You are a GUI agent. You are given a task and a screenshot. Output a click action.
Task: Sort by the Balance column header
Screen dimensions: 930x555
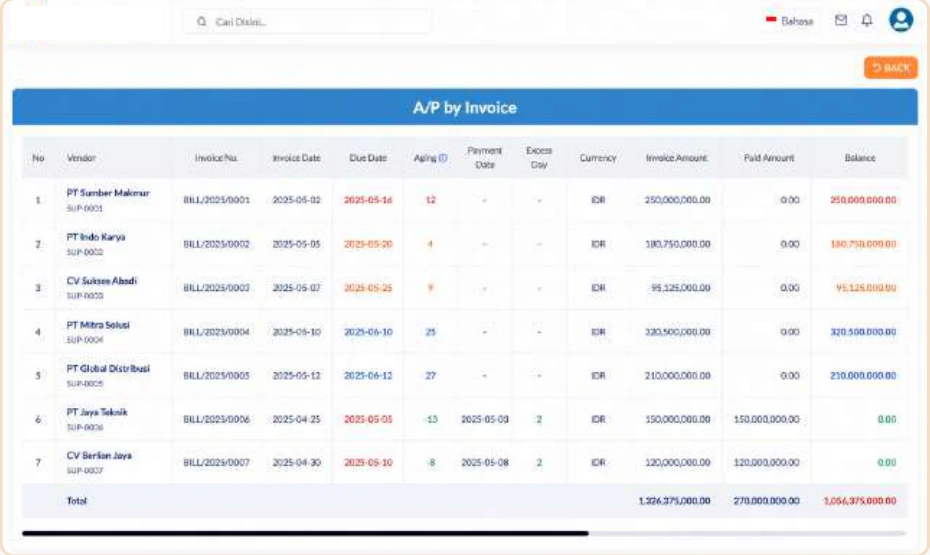[x=859, y=158]
